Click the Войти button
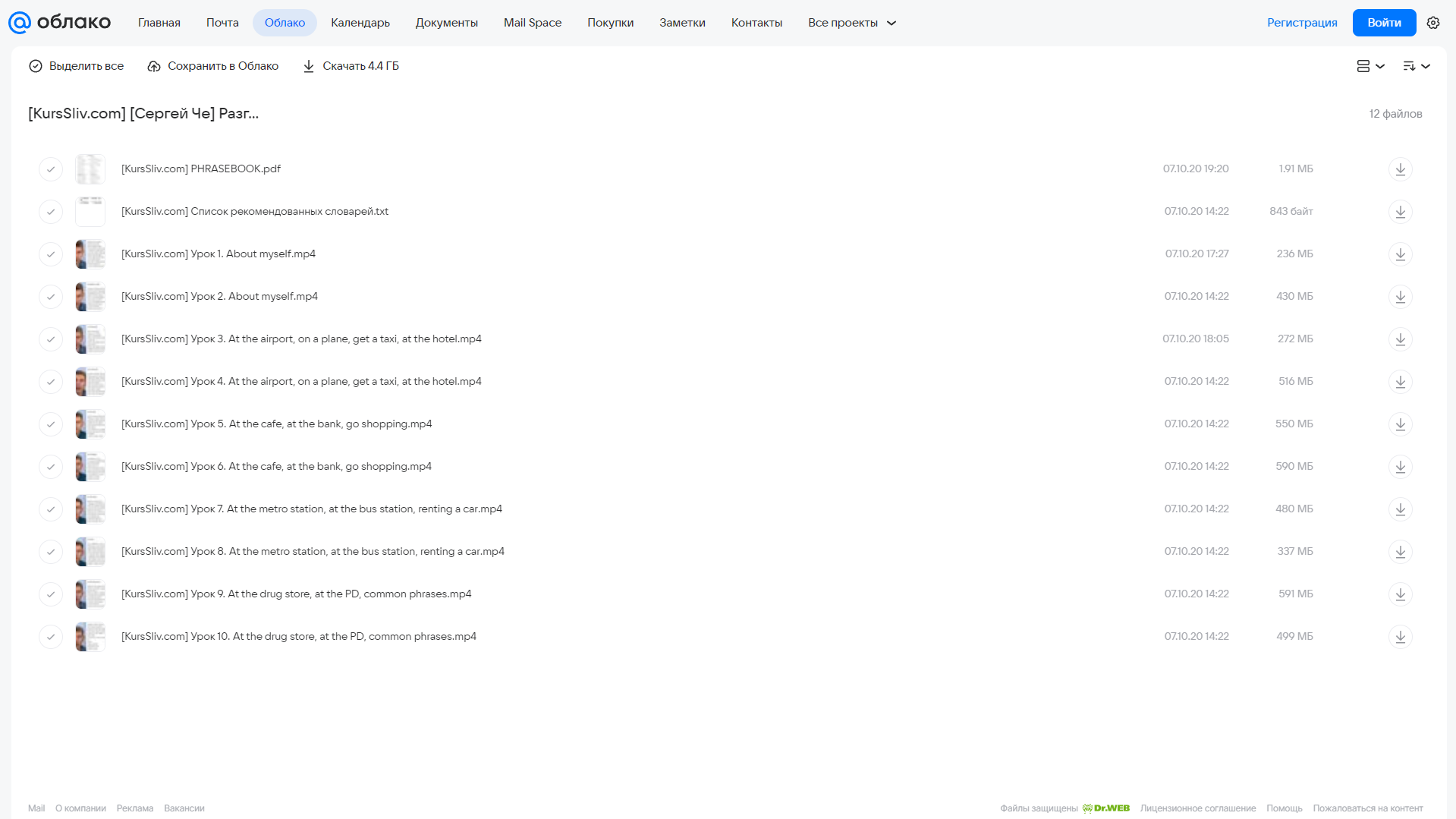1456x819 pixels. pos(1384,23)
